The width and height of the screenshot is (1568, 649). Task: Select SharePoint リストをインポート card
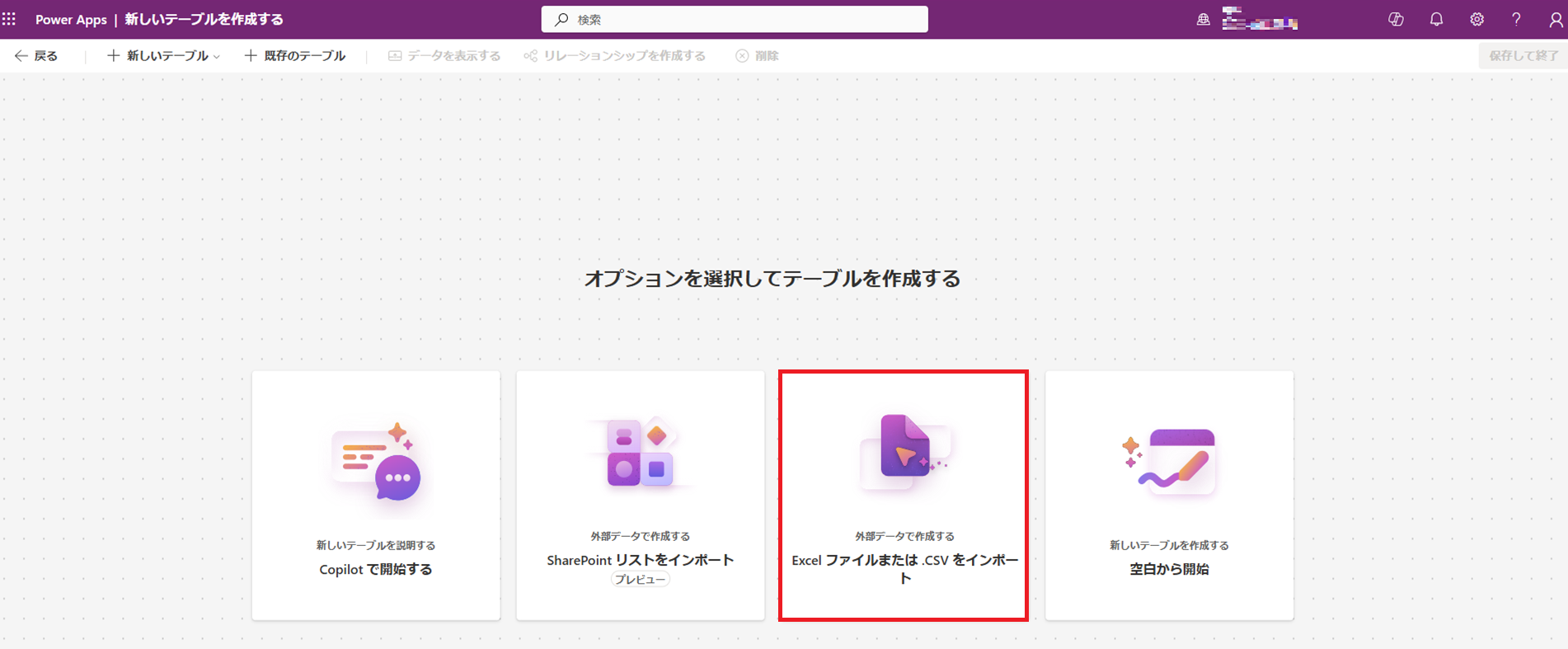coord(641,495)
